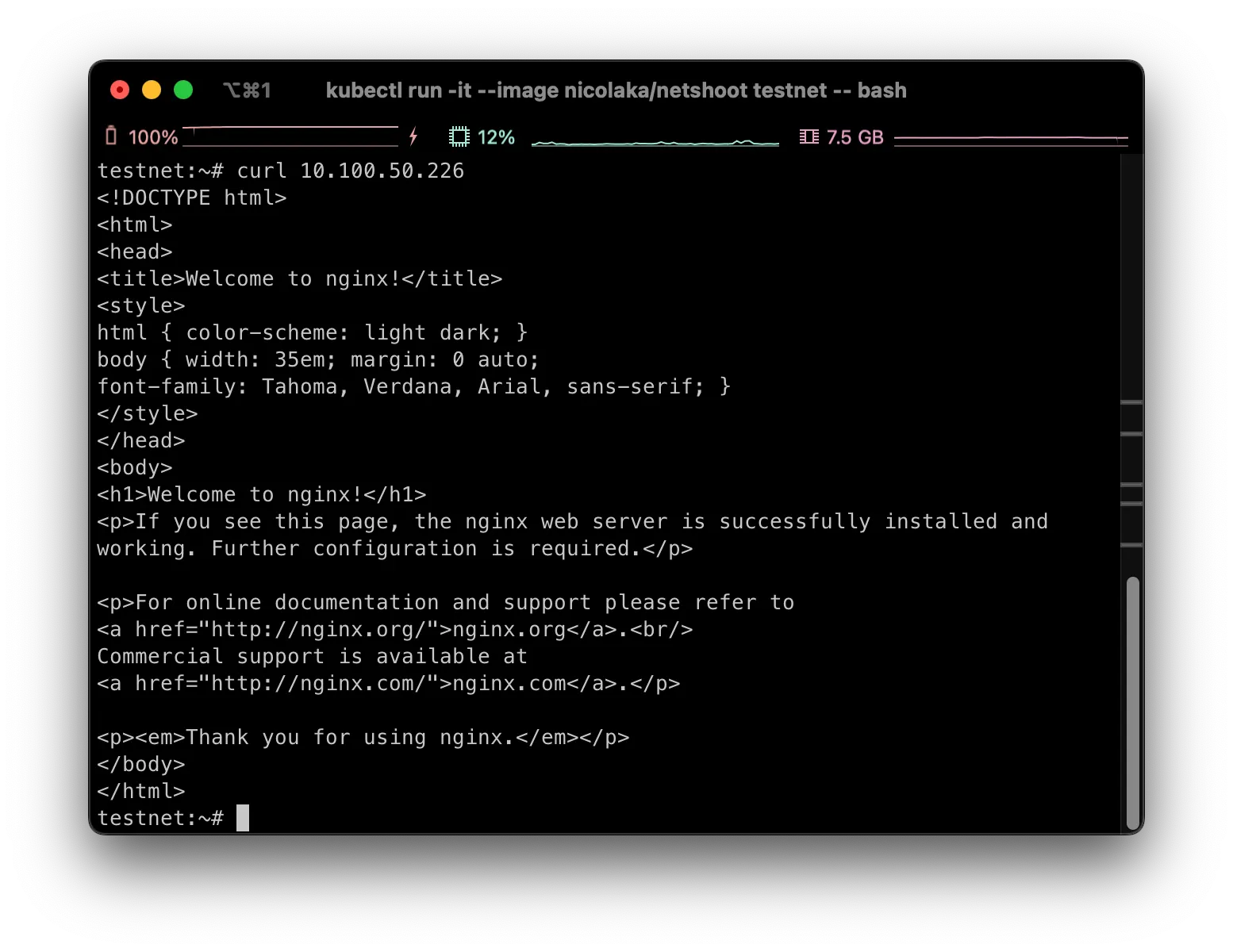1233x952 pixels.
Task: Click the closing </html> line
Action: (x=141, y=791)
